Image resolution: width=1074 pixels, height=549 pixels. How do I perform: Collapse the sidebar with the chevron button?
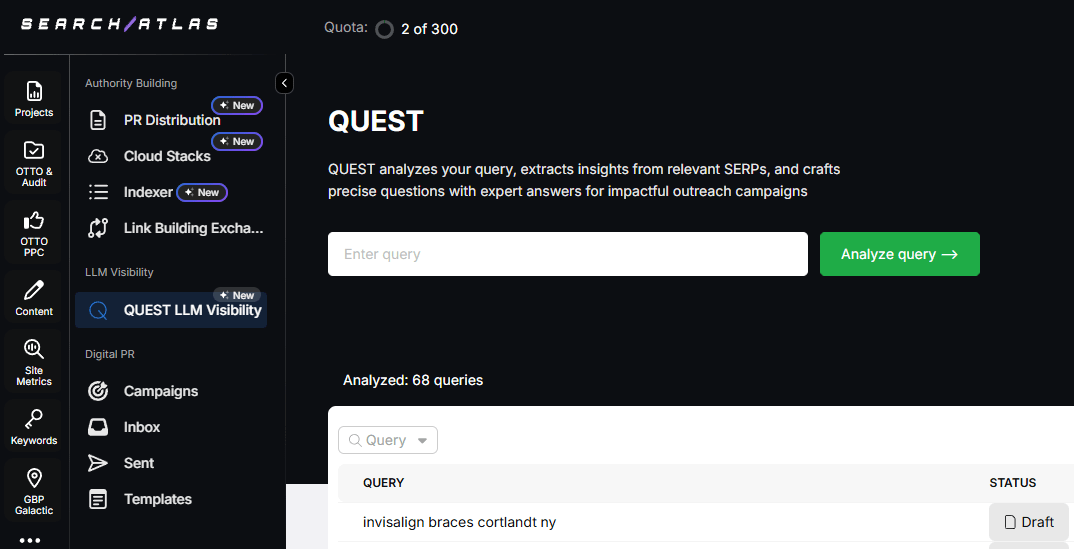point(285,83)
